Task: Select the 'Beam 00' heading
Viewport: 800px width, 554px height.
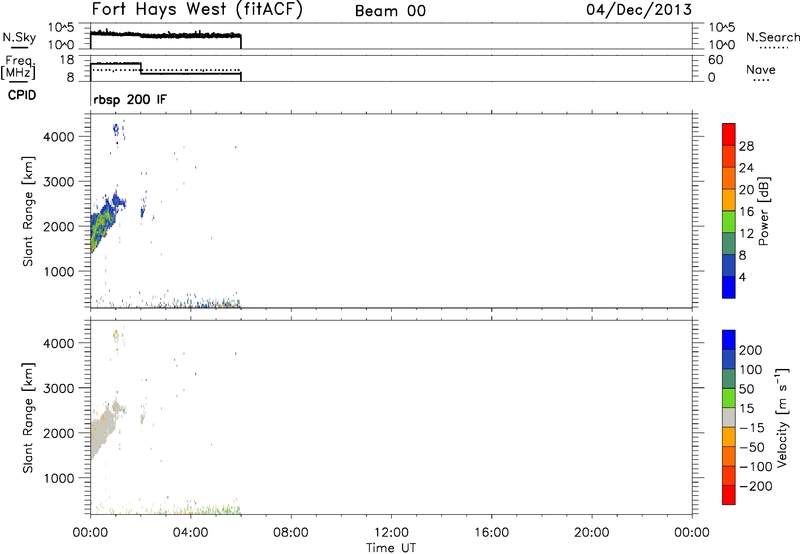Action: coord(390,11)
